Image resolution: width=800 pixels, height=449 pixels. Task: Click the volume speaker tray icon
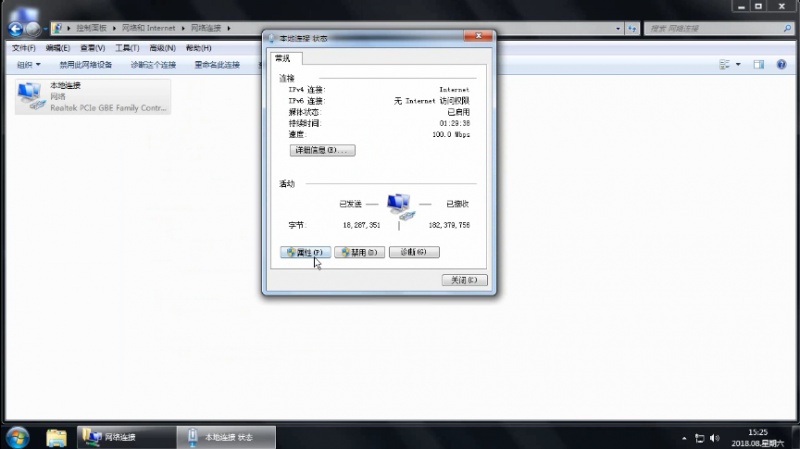(x=714, y=438)
